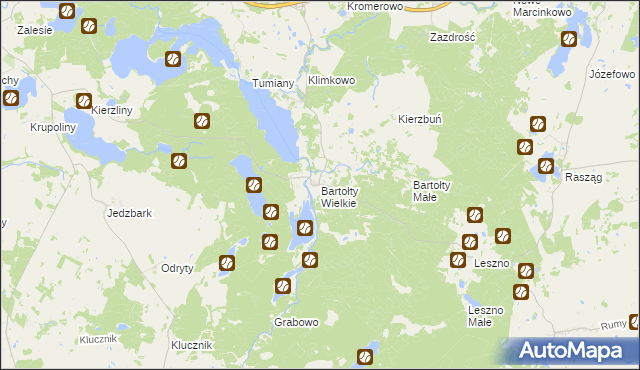The height and width of the screenshot is (370, 640).
Task: Select the marker directly above Kierzliny label
Action: pyautogui.click(x=84, y=101)
